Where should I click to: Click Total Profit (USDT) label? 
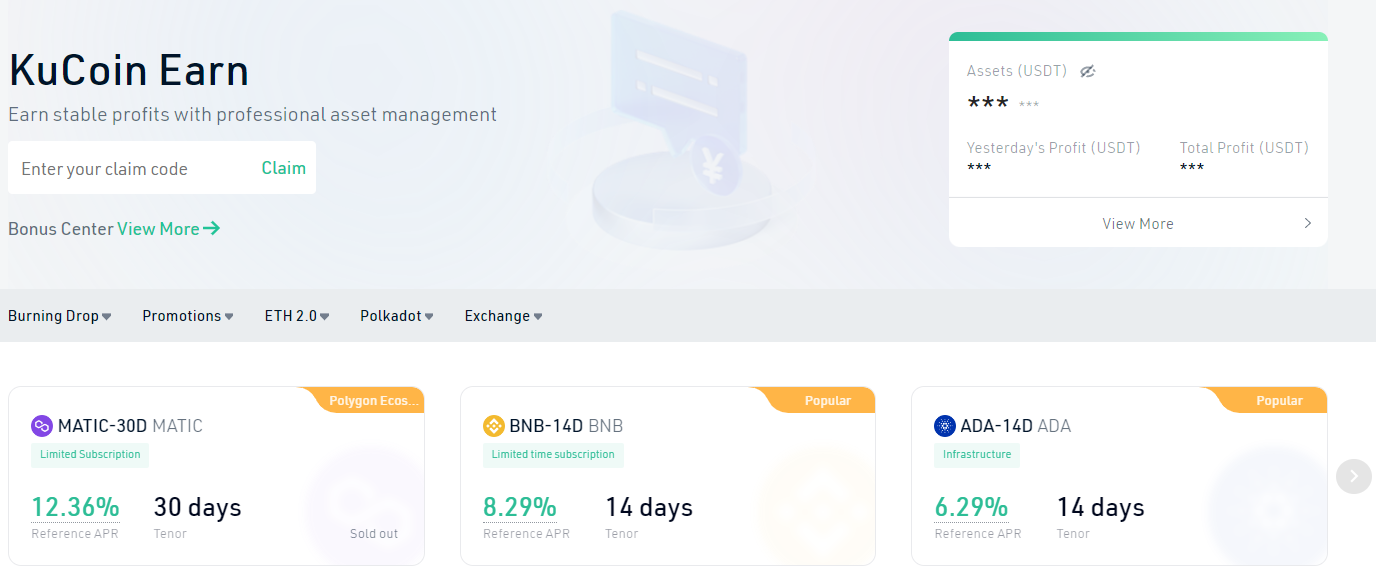(x=1244, y=148)
